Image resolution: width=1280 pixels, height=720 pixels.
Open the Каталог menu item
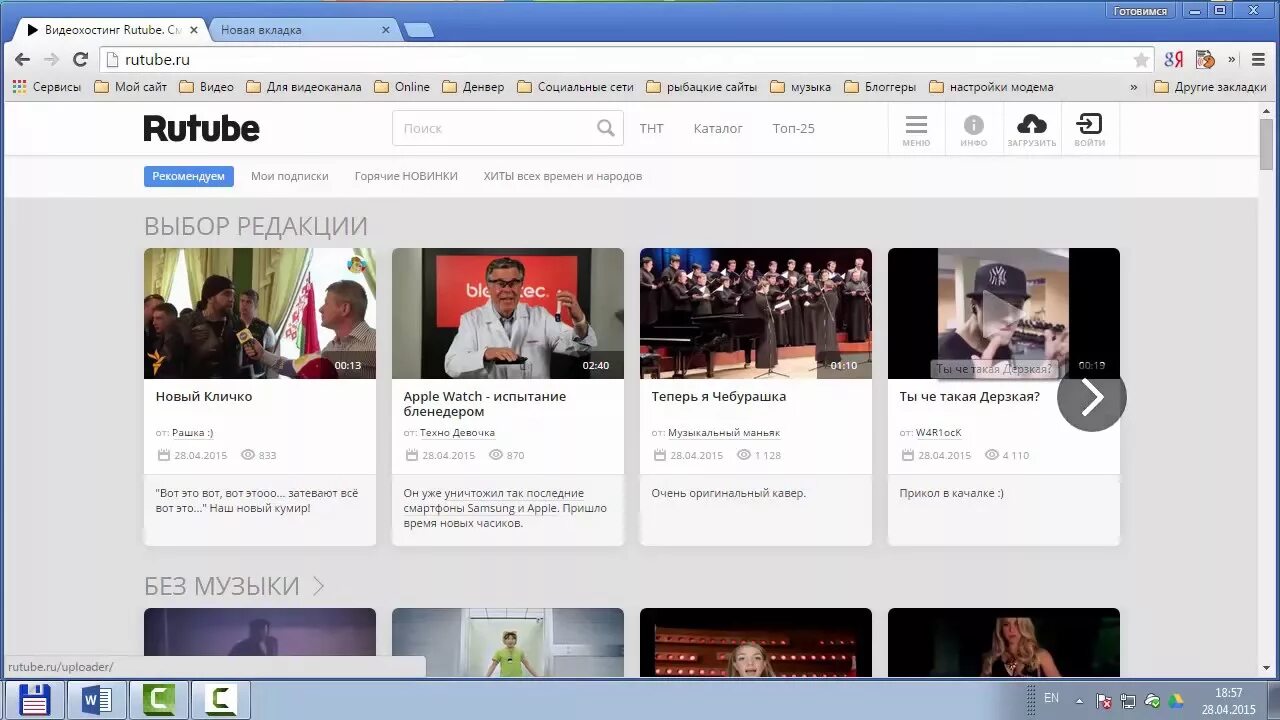(x=718, y=128)
